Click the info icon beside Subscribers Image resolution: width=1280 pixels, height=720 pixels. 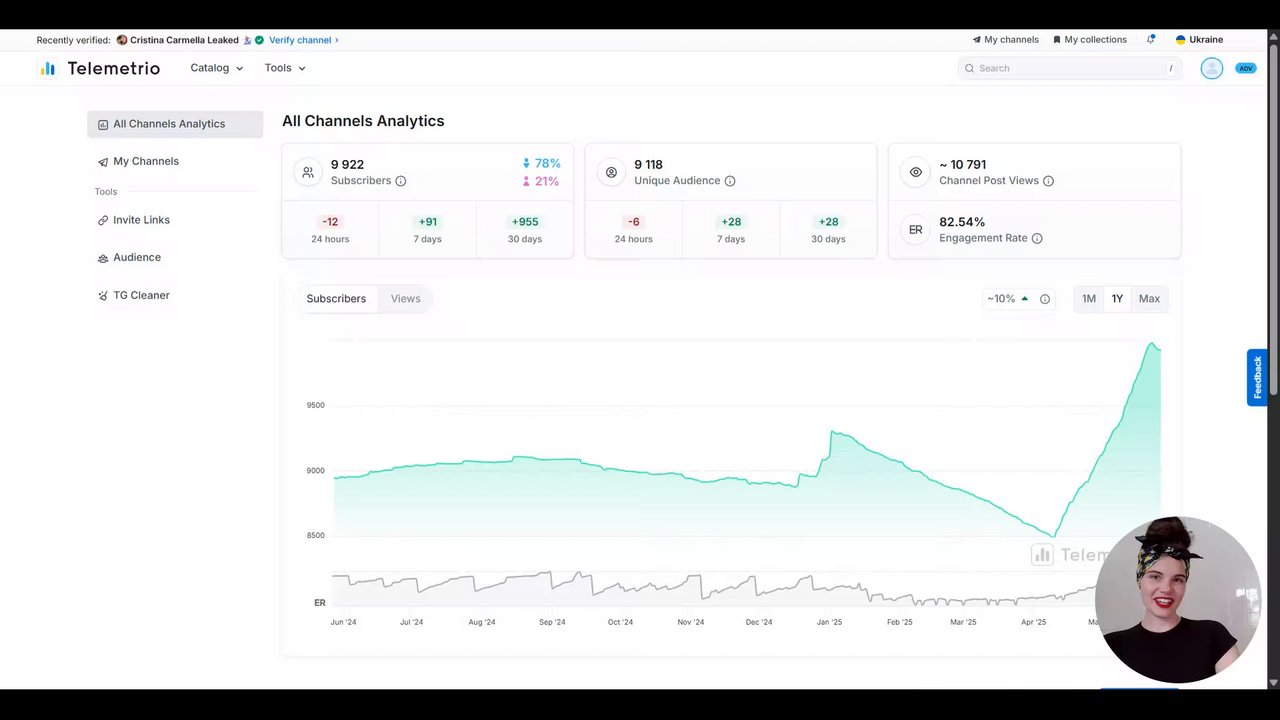(401, 181)
